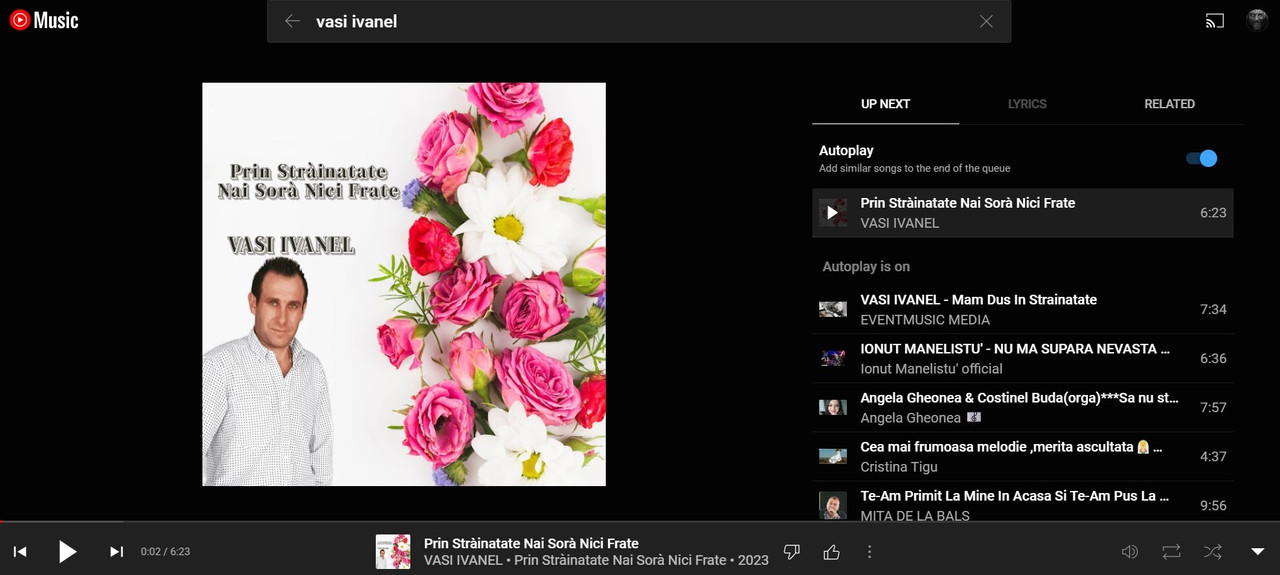The width and height of the screenshot is (1280, 575).
Task: Switch to the LYRICS tab
Action: click(x=1027, y=104)
